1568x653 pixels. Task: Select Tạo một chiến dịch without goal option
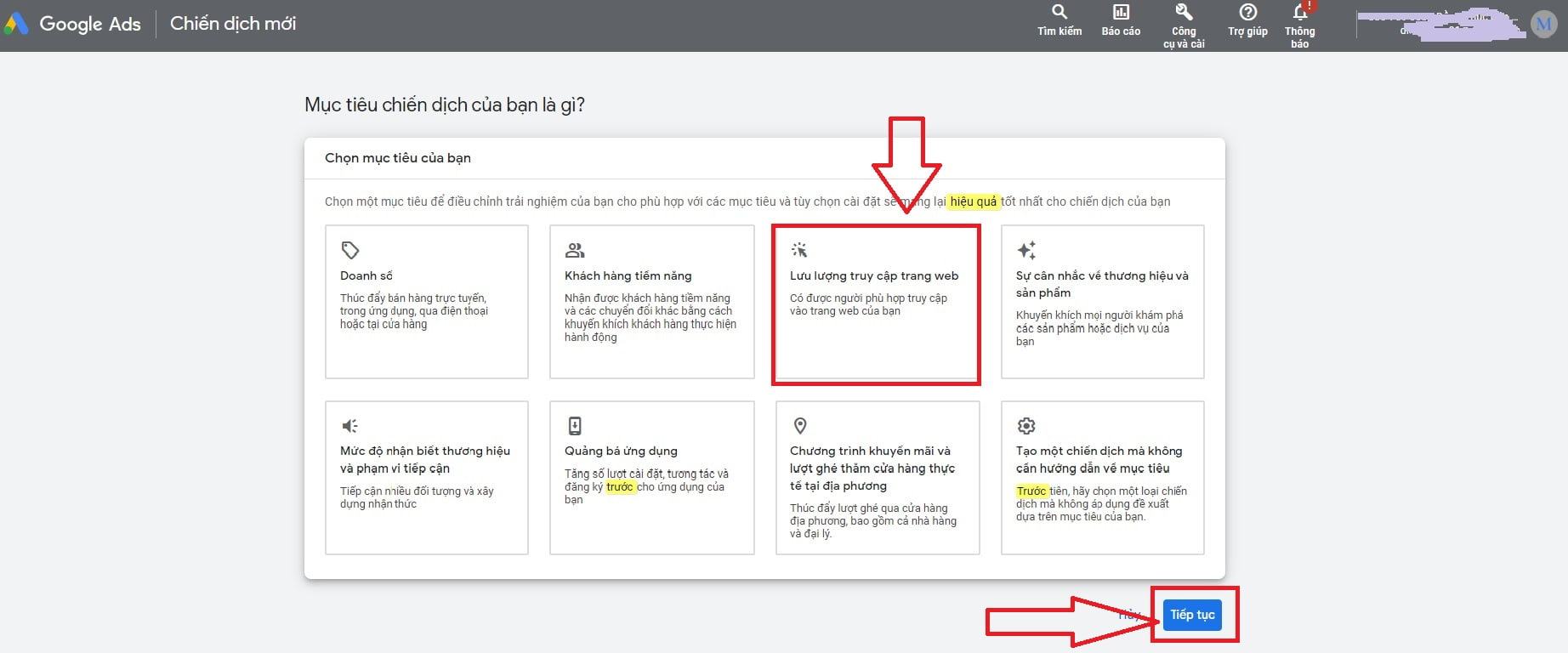pyautogui.click(x=1103, y=478)
